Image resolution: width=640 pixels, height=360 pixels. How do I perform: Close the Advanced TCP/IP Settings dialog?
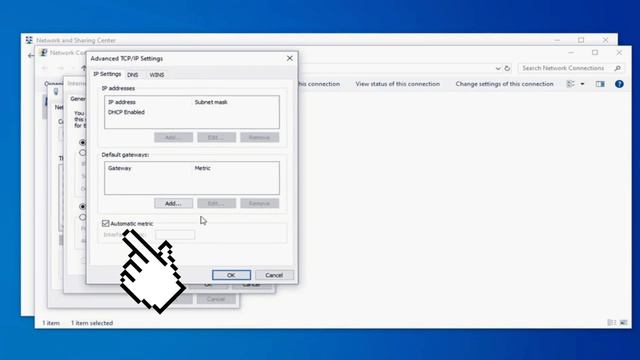(x=289, y=58)
